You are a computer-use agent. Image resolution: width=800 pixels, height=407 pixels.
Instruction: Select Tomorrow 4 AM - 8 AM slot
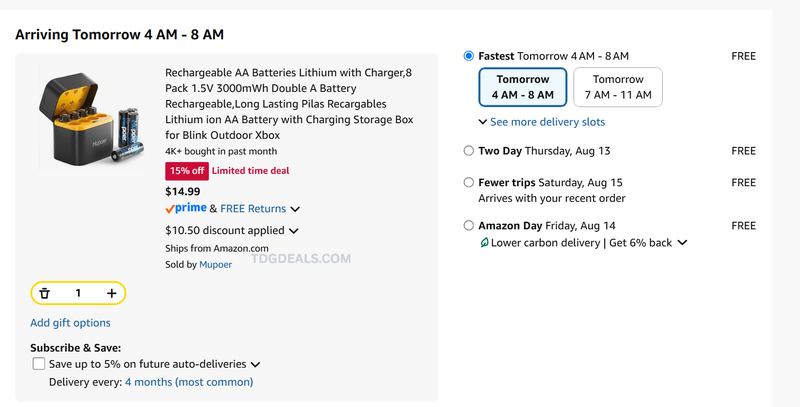[x=523, y=87]
